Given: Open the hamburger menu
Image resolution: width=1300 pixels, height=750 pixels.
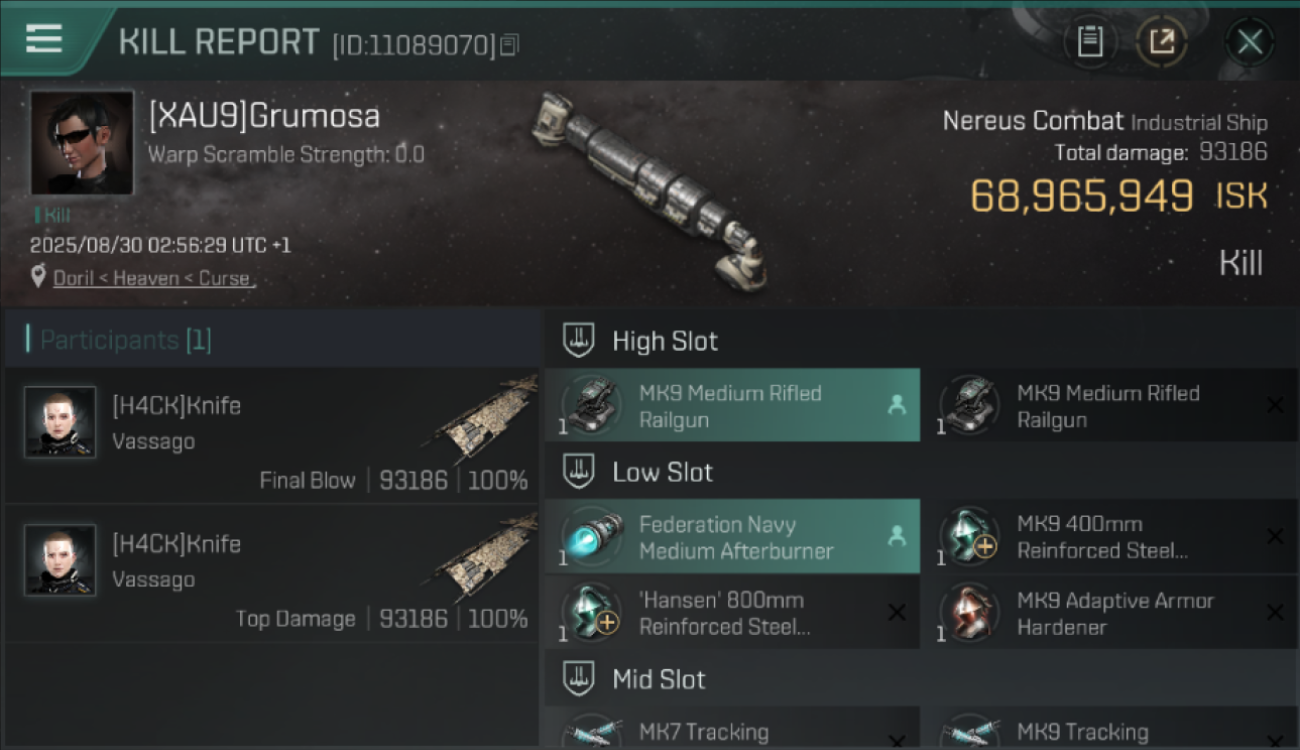Looking at the screenshot, I should [44, 39].
